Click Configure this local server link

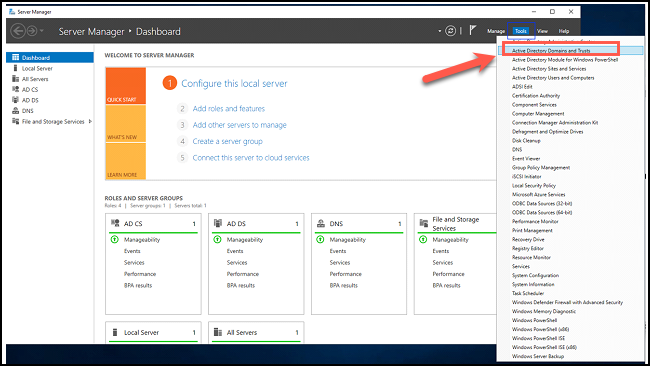pos(234,83)
